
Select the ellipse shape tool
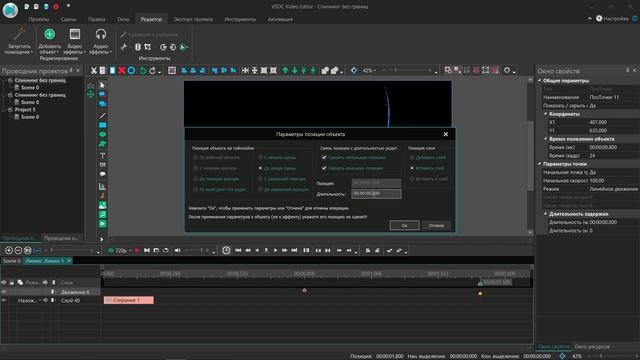point(102,134)
